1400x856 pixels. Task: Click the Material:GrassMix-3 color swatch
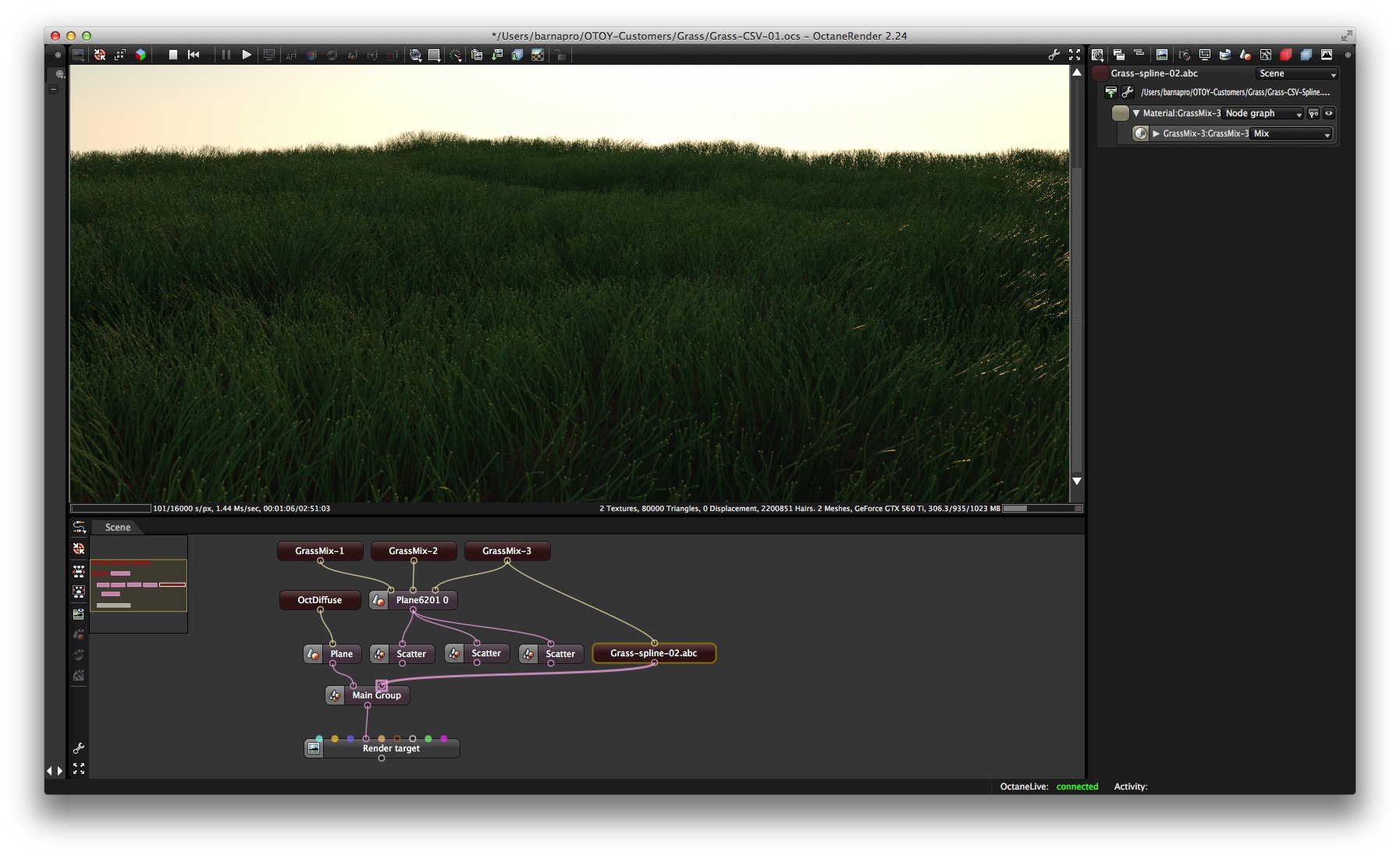click(x=1120, y=113)
